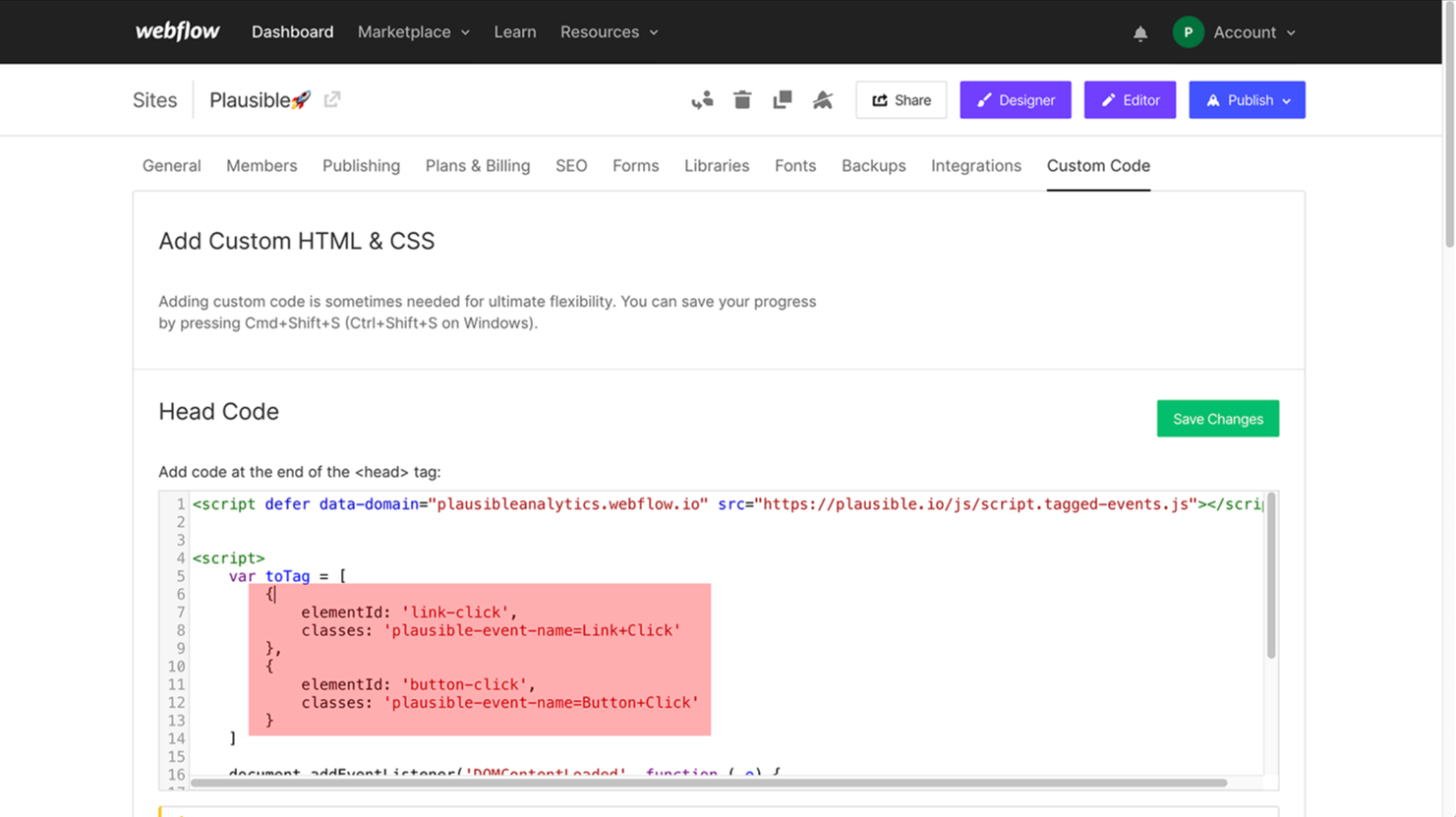Open the Plans & Billing tab
The image size is (1456, 817).
(x=478, y=165)
